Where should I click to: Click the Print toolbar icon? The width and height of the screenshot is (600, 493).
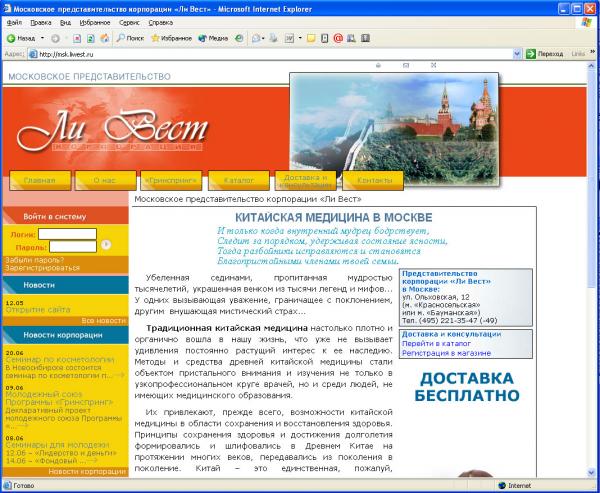click(x=273, y=38)
